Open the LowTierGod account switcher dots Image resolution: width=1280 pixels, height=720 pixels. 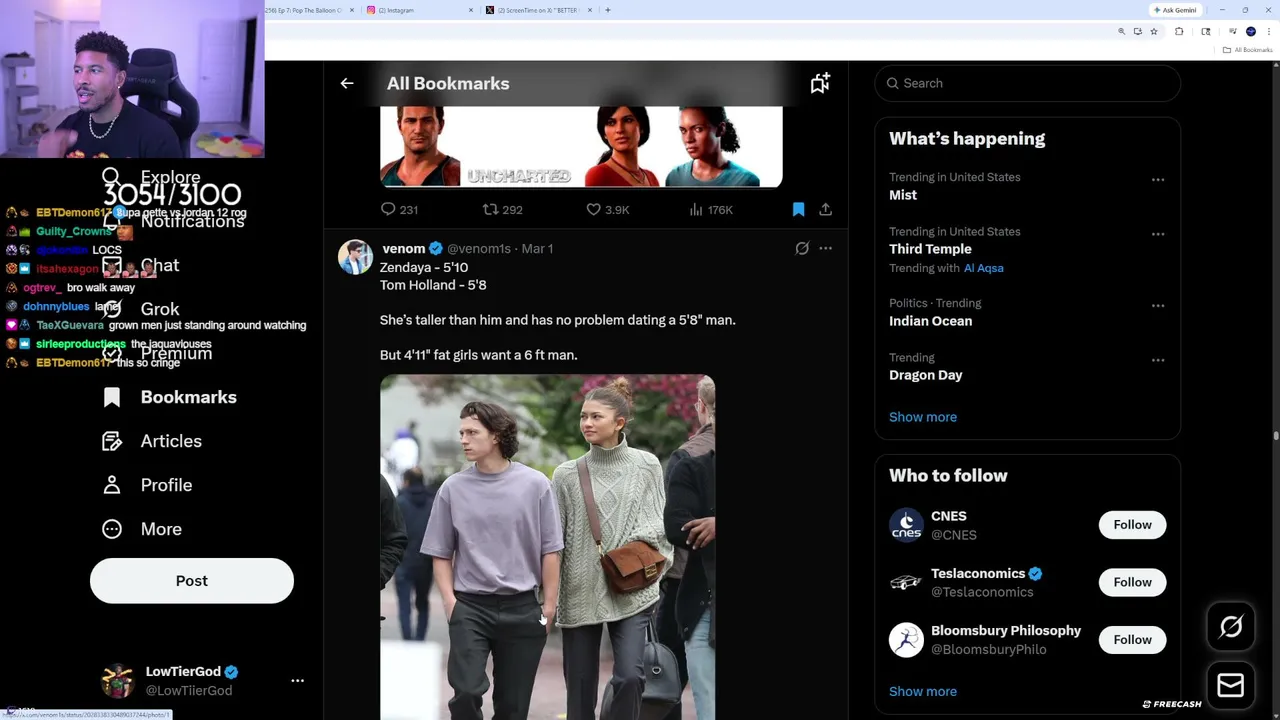tap(297, 680)
